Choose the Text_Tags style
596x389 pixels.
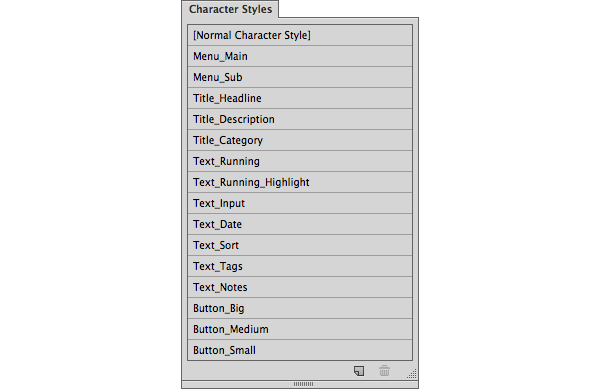point(300,266)
